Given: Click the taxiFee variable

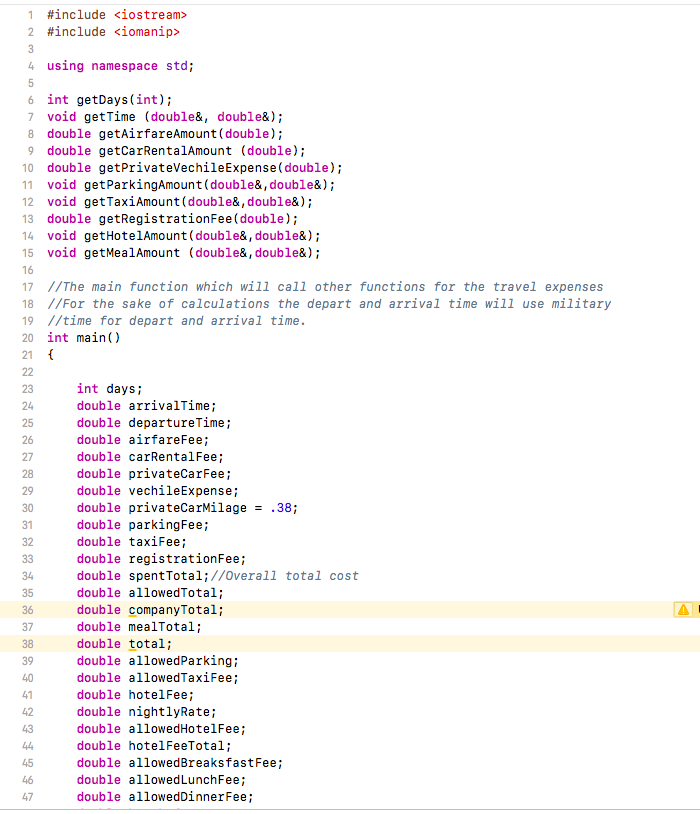Looking at the screenshot, I should [154, 542].
